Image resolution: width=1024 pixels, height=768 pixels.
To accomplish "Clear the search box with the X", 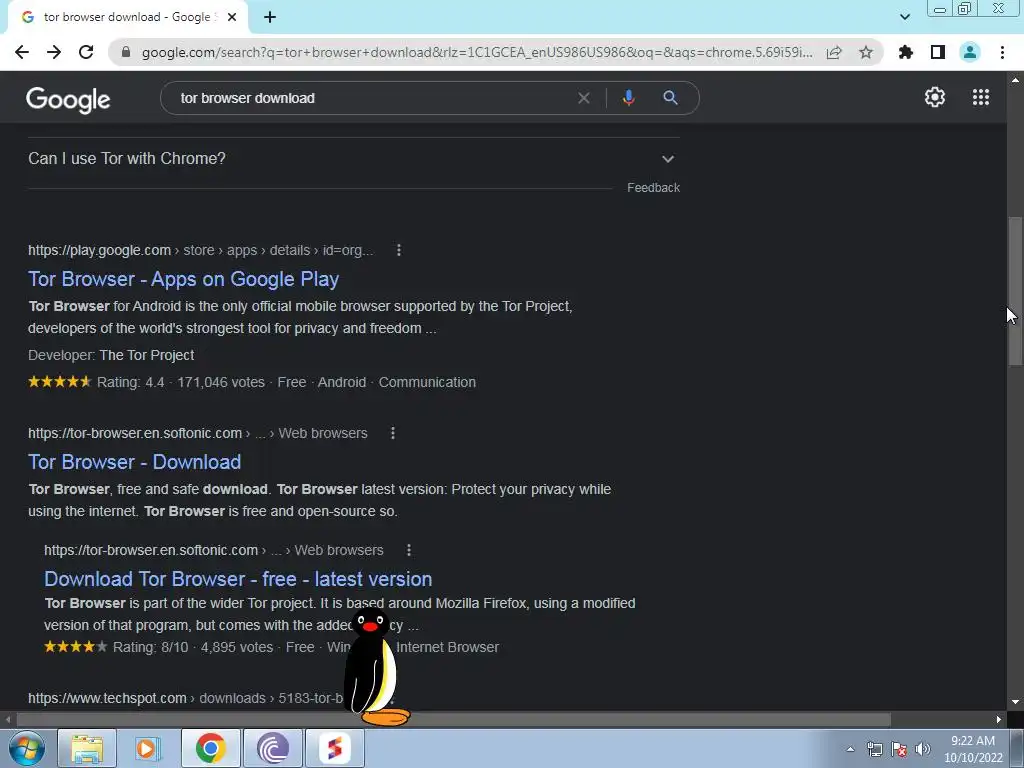I will 584,98.
